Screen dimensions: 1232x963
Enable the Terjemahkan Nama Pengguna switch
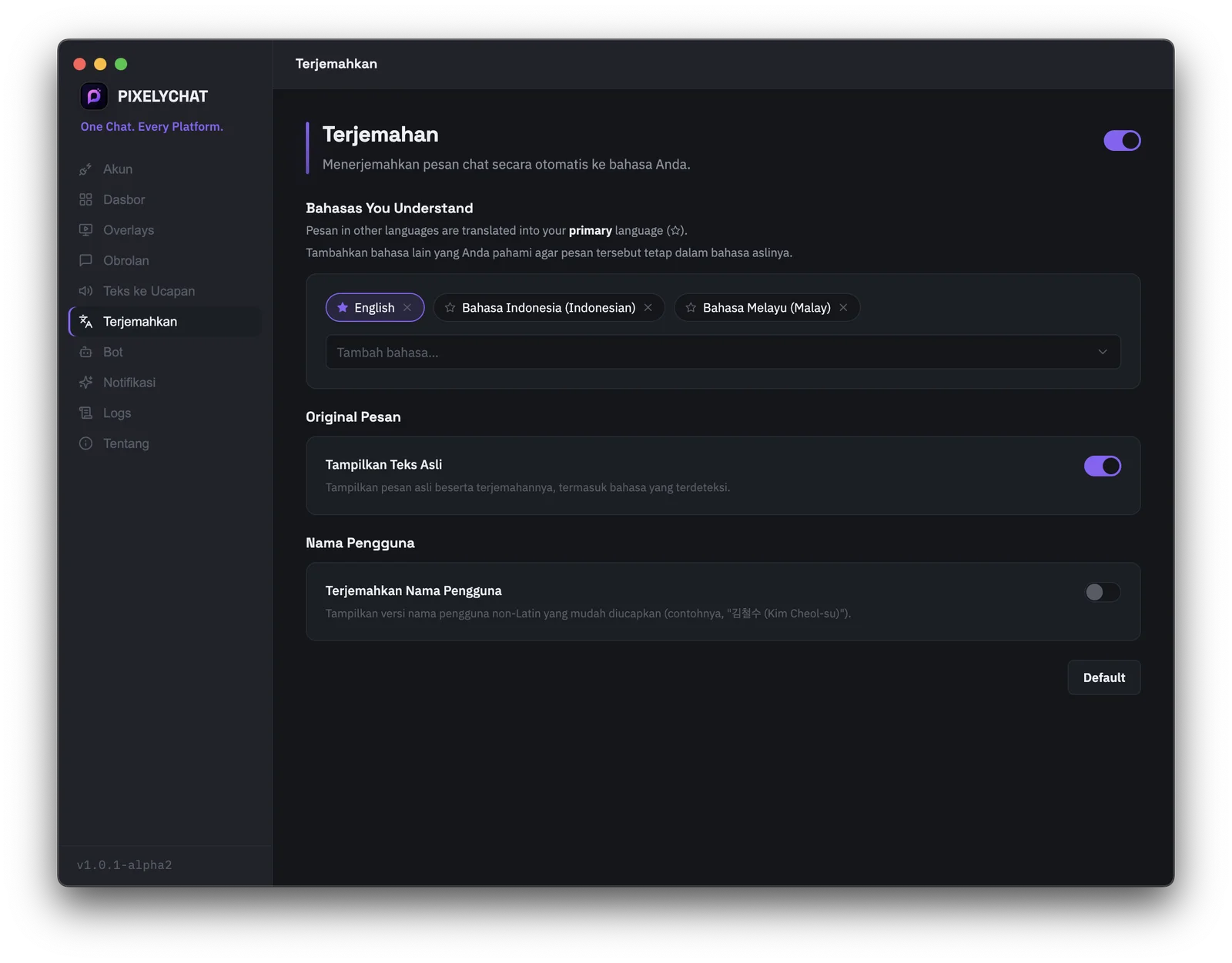(1103, 592)
